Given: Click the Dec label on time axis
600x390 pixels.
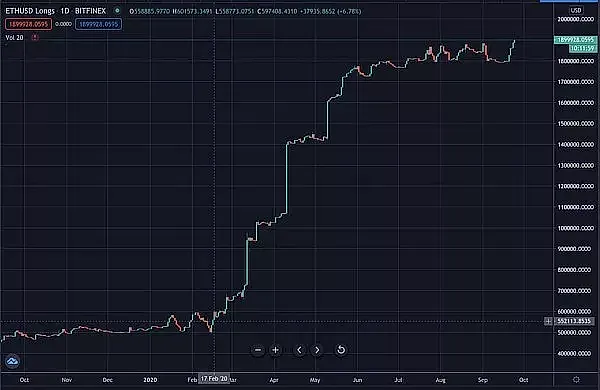Looking at the screenshot, I should [108, 380].
